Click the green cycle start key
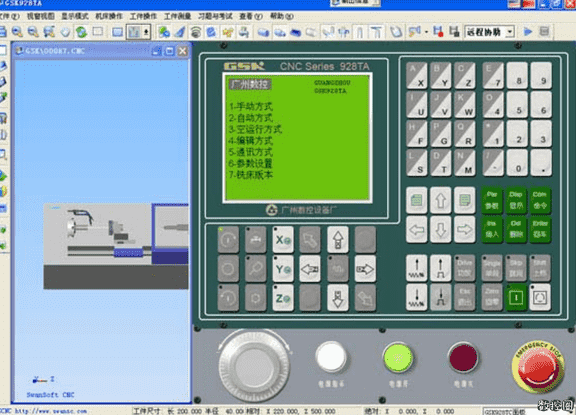576x415 pixels. click(x=516, y=297)
